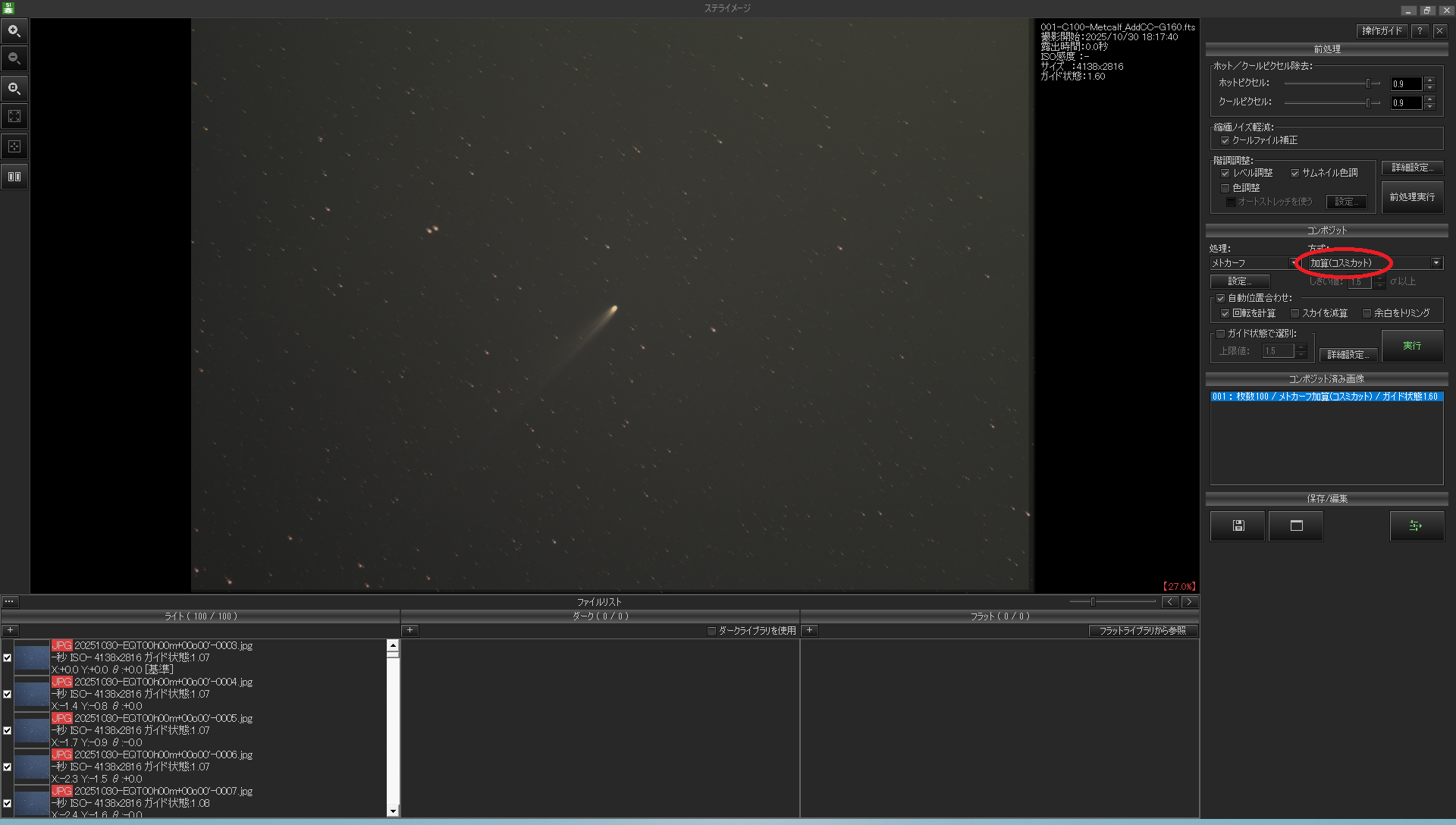Click the 100% actual-size zoom icon
Viewport: 1456px width, 825px height.
[x=14, y=89]
